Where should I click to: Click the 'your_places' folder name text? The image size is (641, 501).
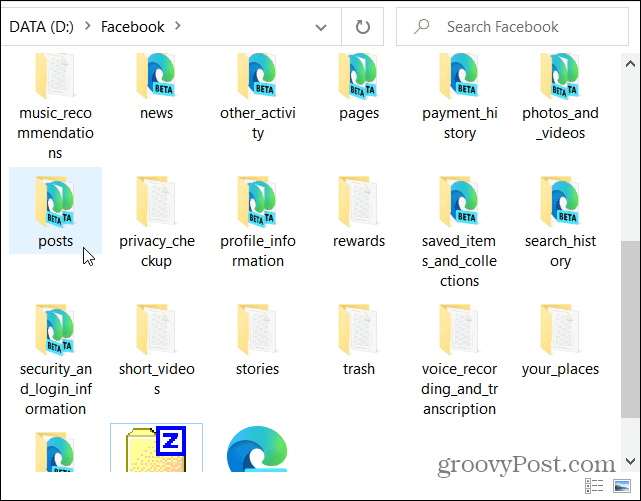(x=560, y=369)
